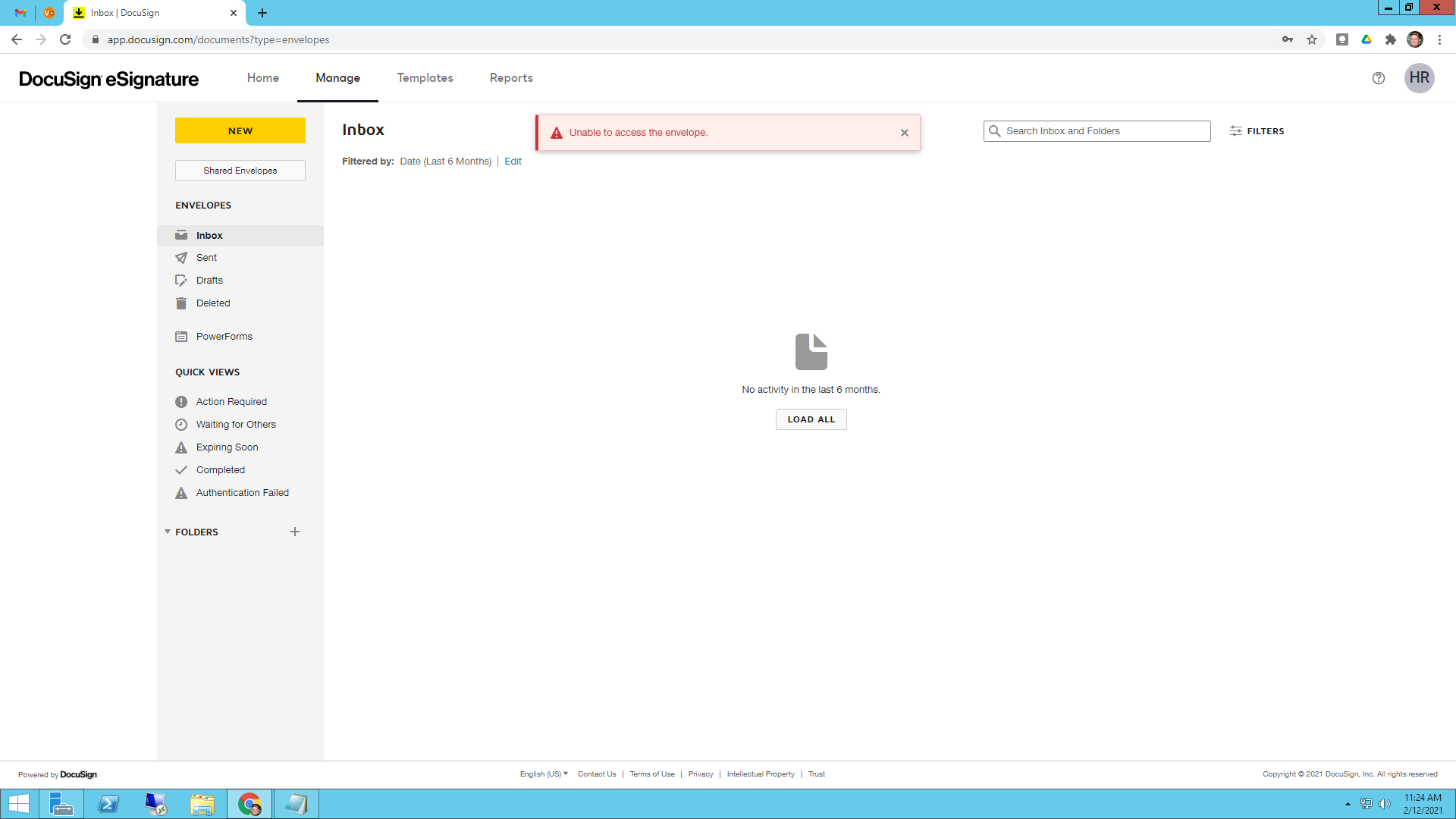Close the Inbox | DocuSign browser tab
Viewport: 1456px width, 819px height.
click(x=234, y=13)
